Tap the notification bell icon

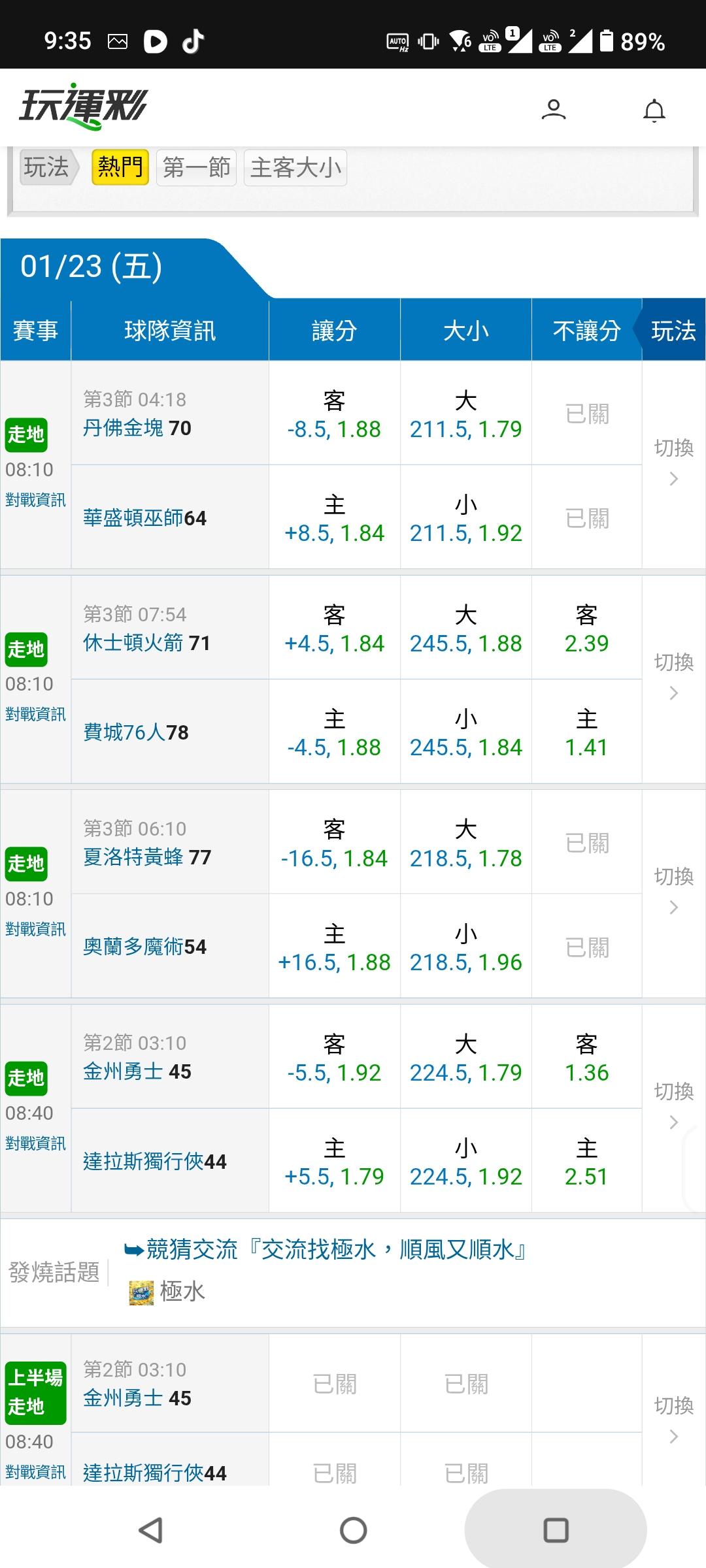click(x=654, y=110)
